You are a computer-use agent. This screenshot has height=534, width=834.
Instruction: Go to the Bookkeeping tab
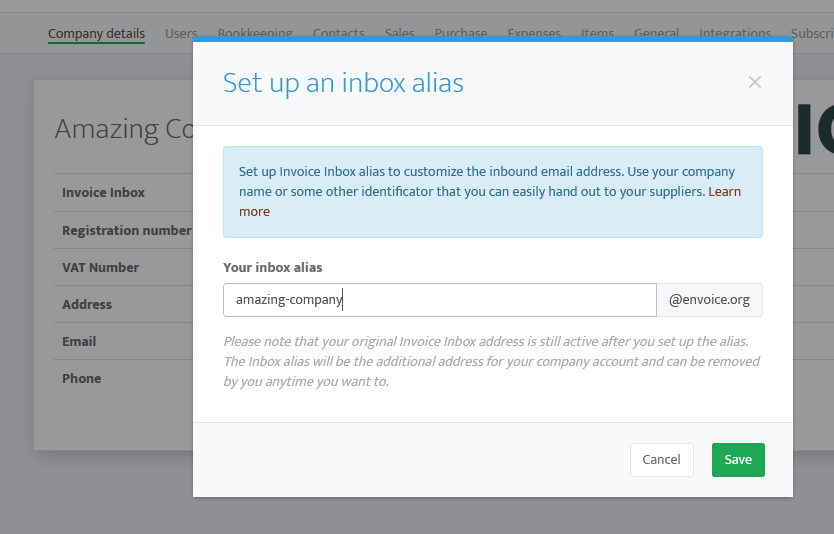[255, 33]
